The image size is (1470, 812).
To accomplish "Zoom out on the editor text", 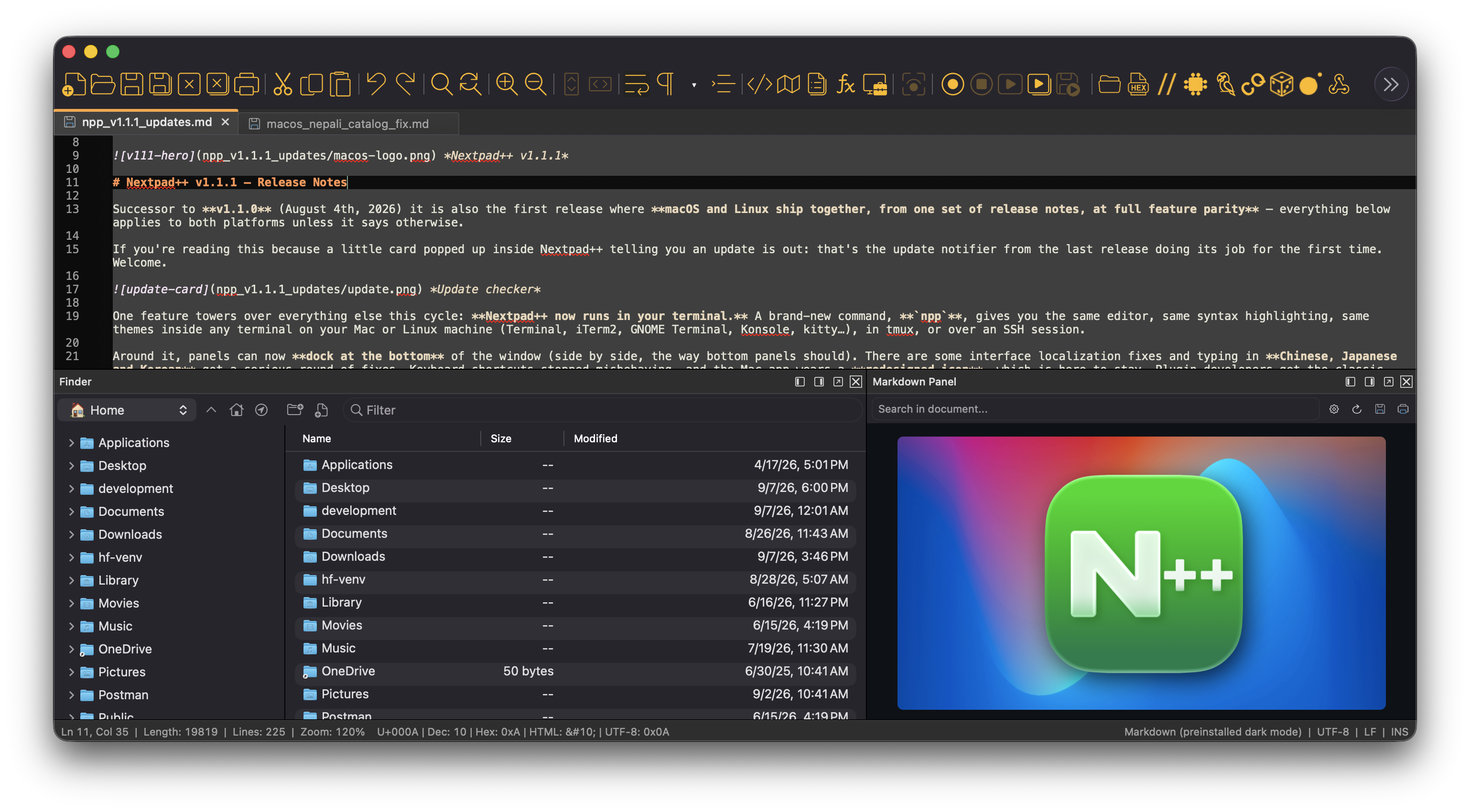I will [535, 85].
